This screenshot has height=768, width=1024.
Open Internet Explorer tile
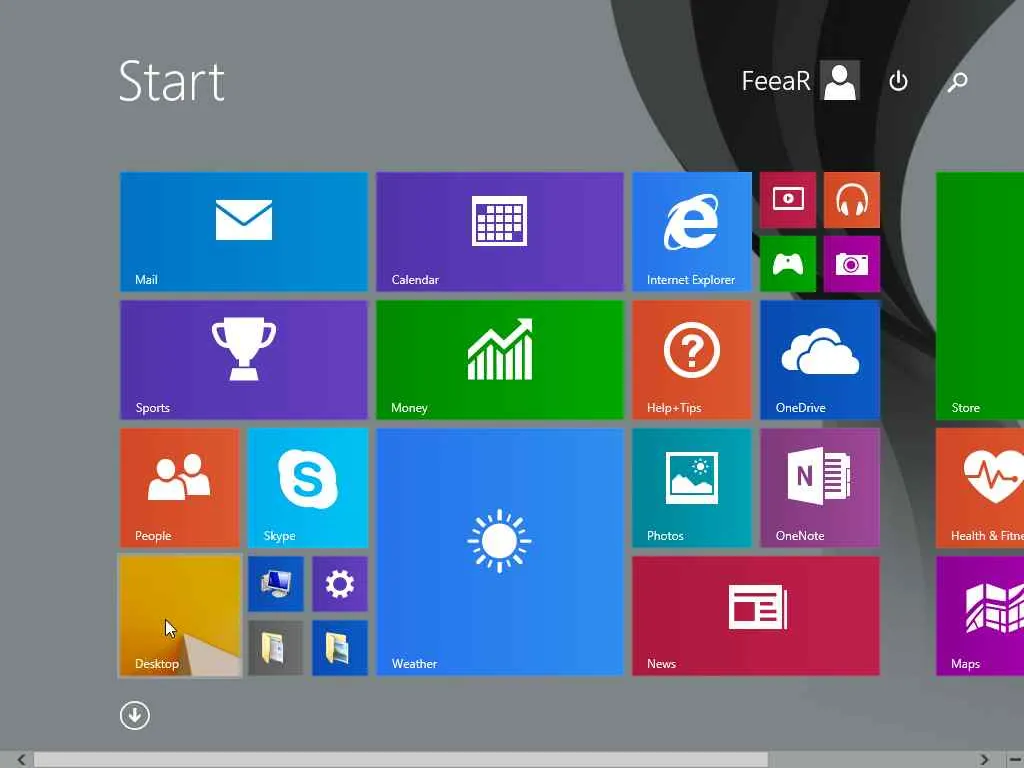[x=692, y=232]
